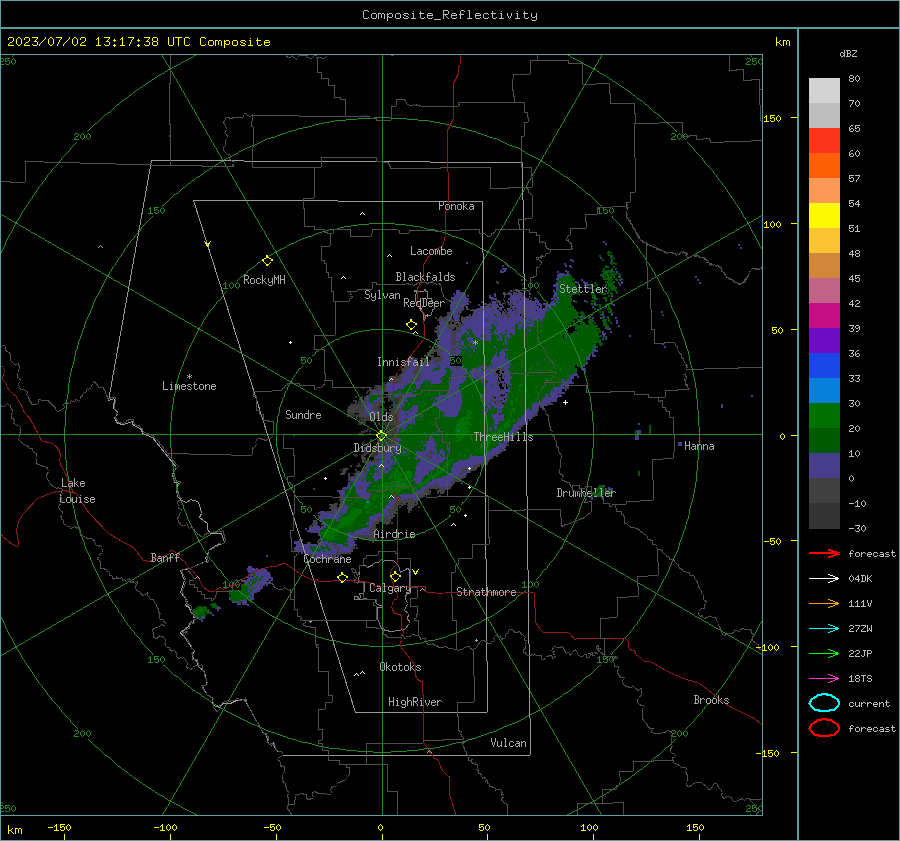900x841 pixels.
Task: Click the HighRiver town label
Action: 415,702
